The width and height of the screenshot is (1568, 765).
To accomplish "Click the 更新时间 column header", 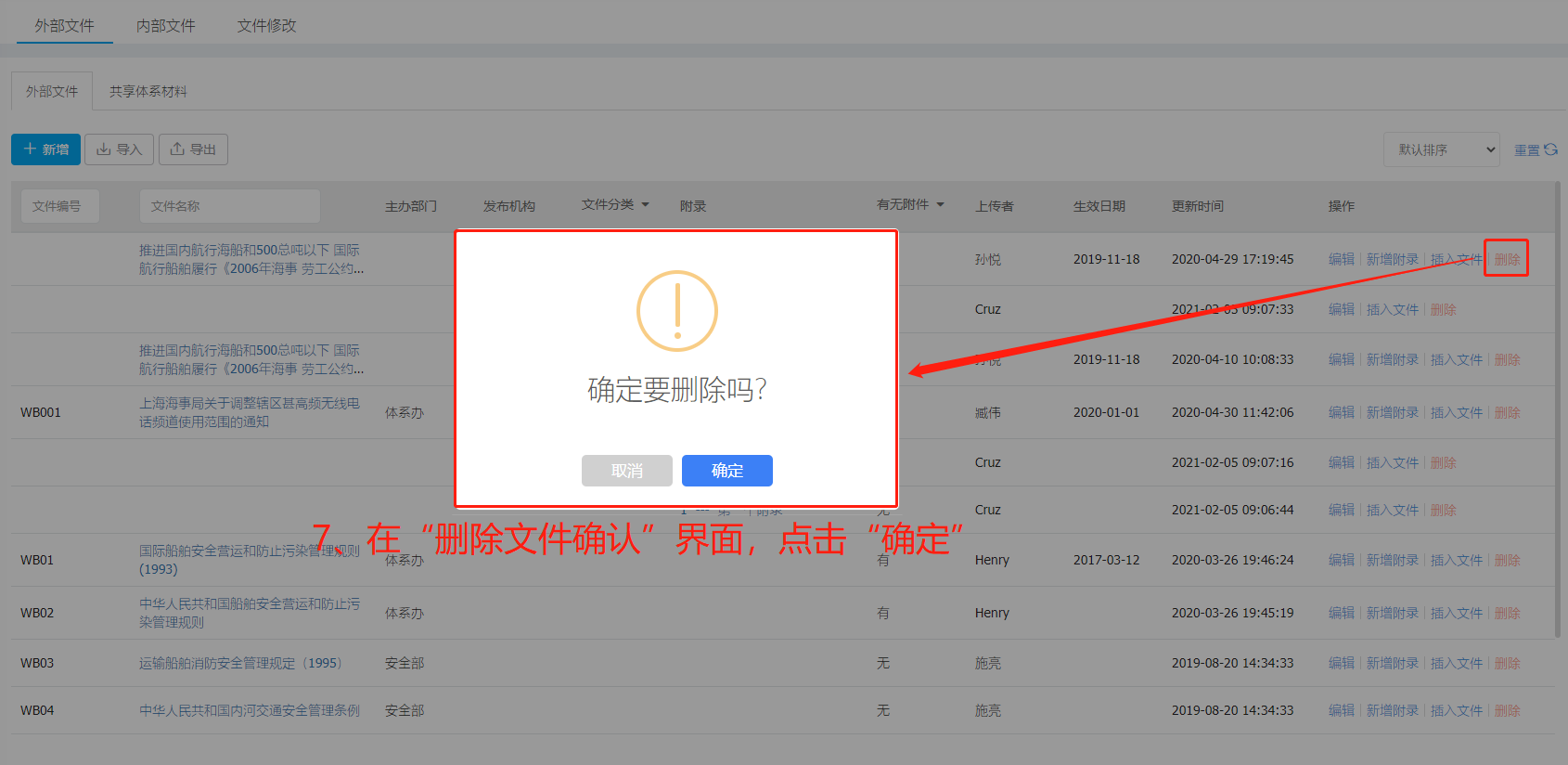I will (1198, 206).
